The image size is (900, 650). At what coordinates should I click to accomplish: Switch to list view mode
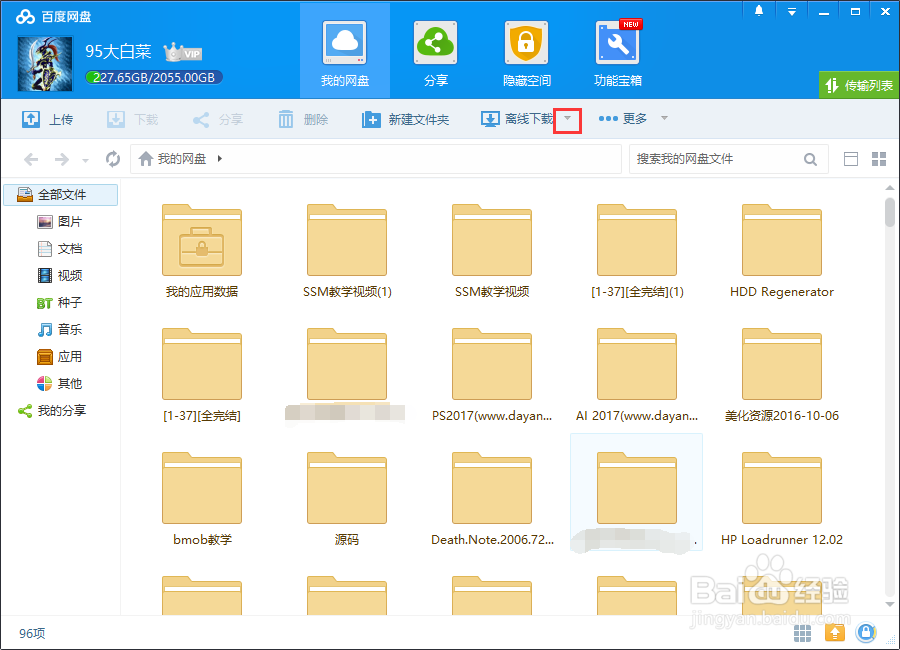tap(851, 159)
